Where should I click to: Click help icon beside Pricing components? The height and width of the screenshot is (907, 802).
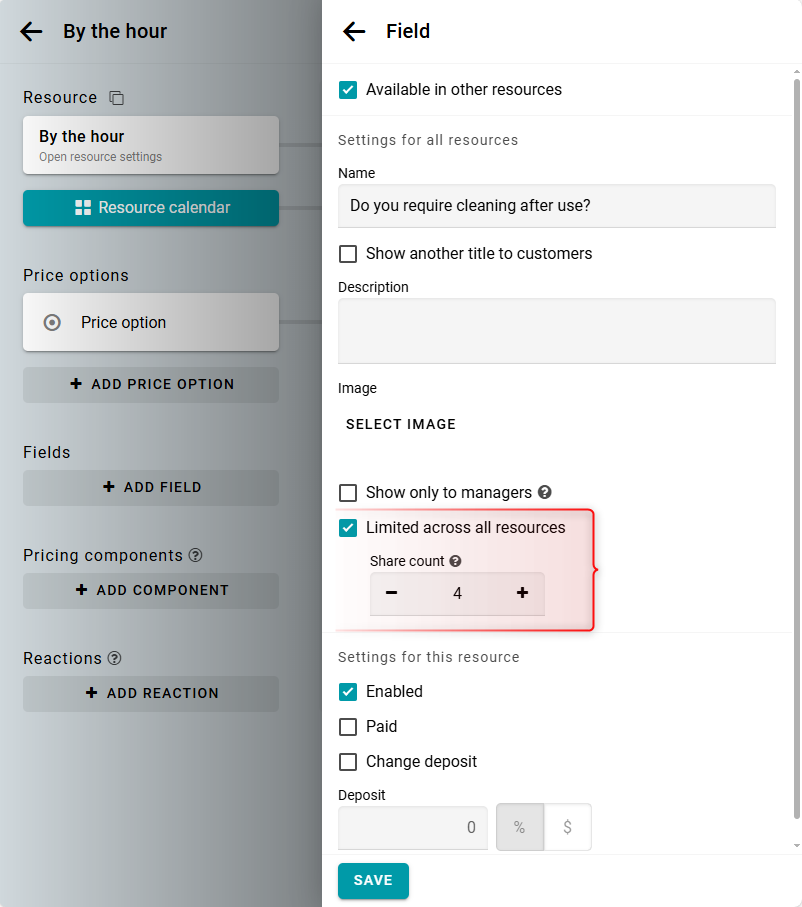(196, 555)
